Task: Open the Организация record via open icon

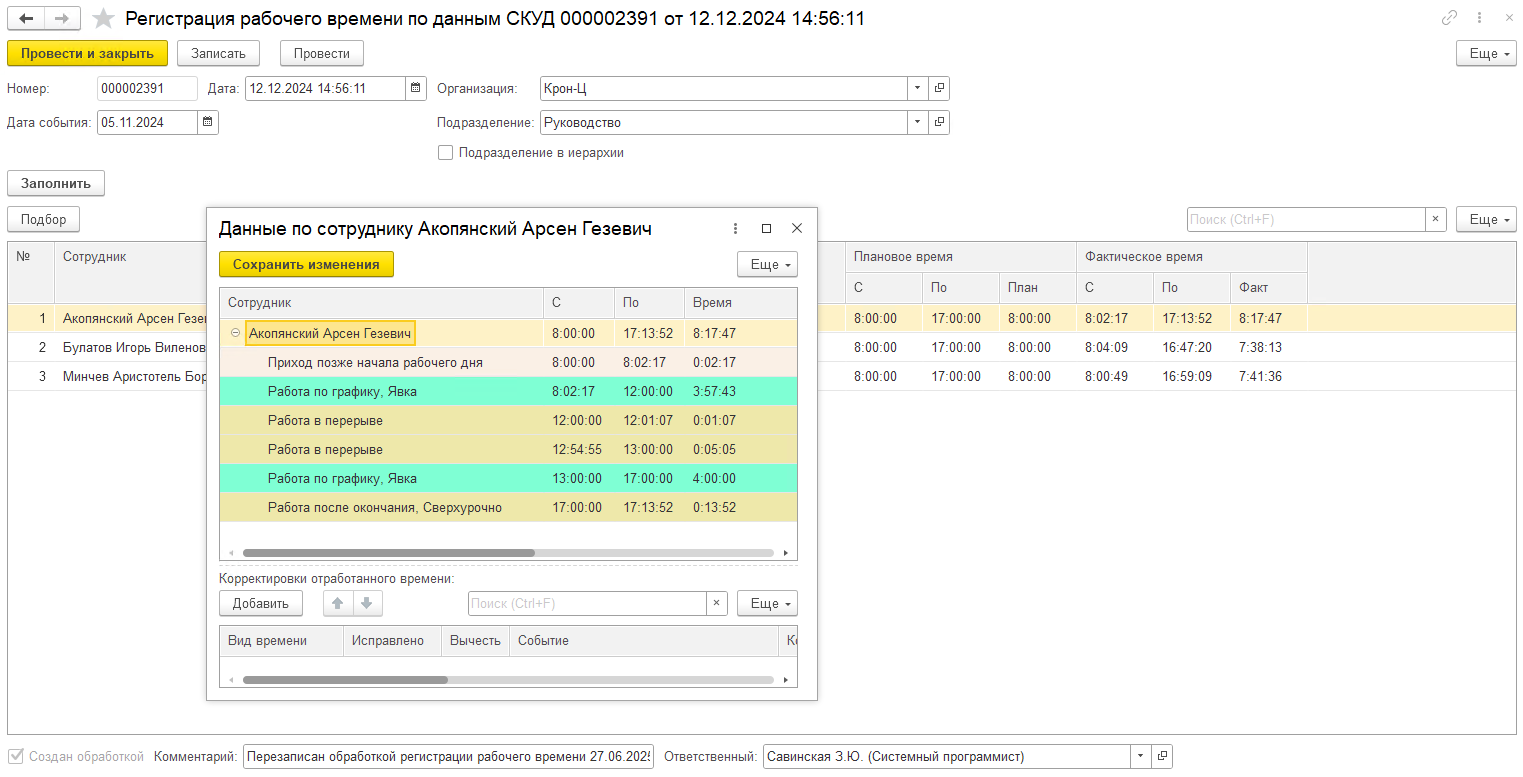Action: coord(939,88)
